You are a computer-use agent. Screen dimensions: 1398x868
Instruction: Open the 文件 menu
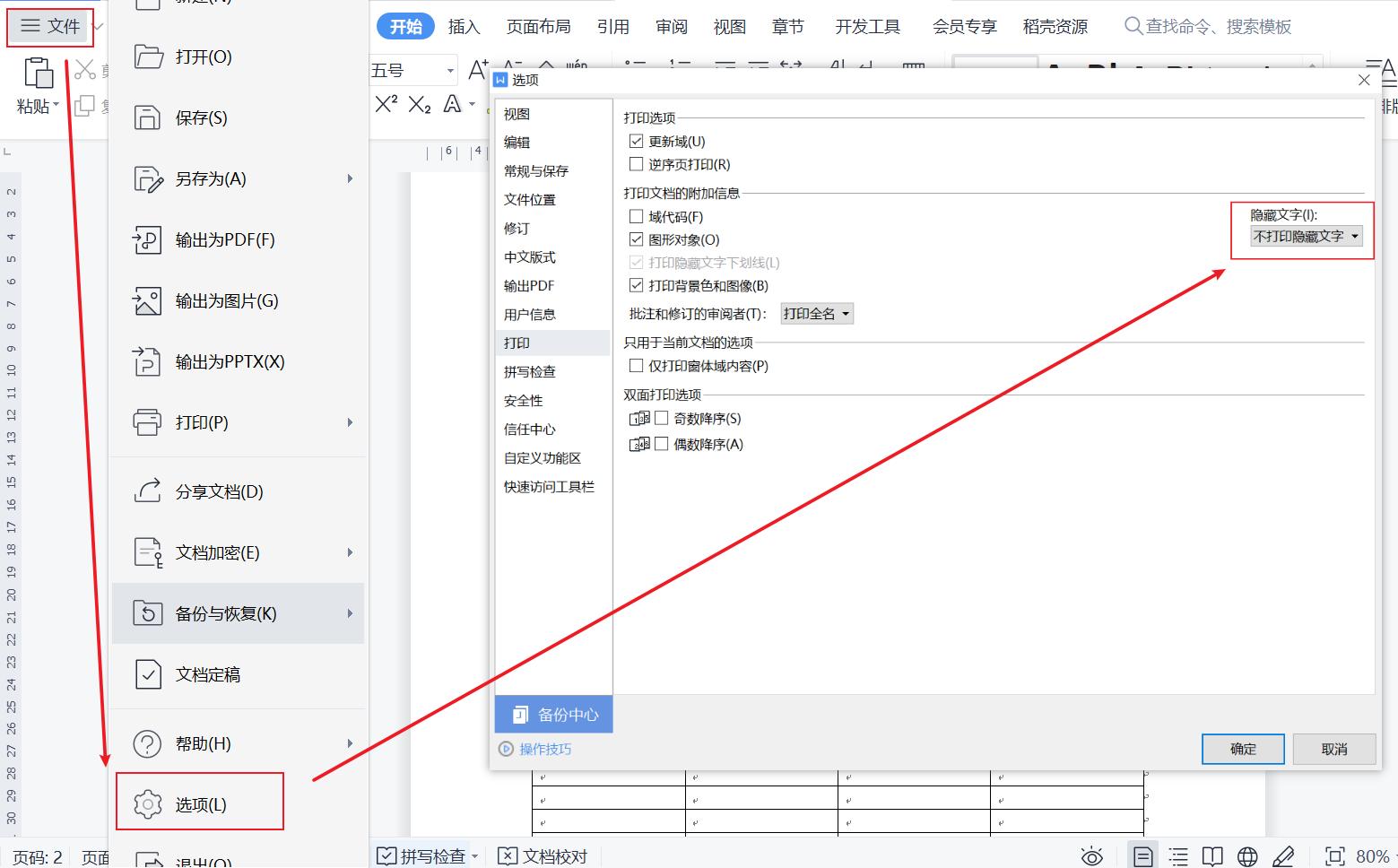click(49, 26)
